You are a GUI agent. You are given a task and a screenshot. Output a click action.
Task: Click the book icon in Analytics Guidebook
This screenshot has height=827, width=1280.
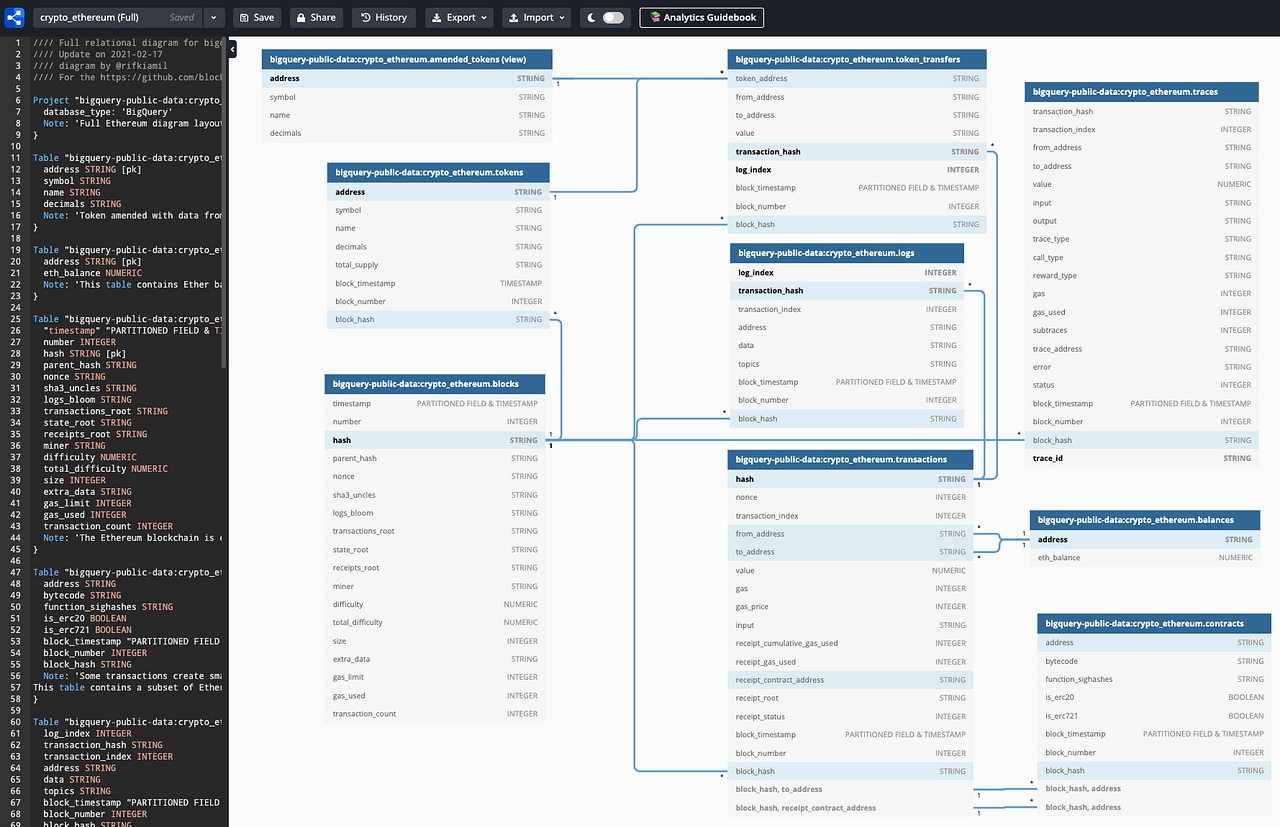click(x=658, y=17)
